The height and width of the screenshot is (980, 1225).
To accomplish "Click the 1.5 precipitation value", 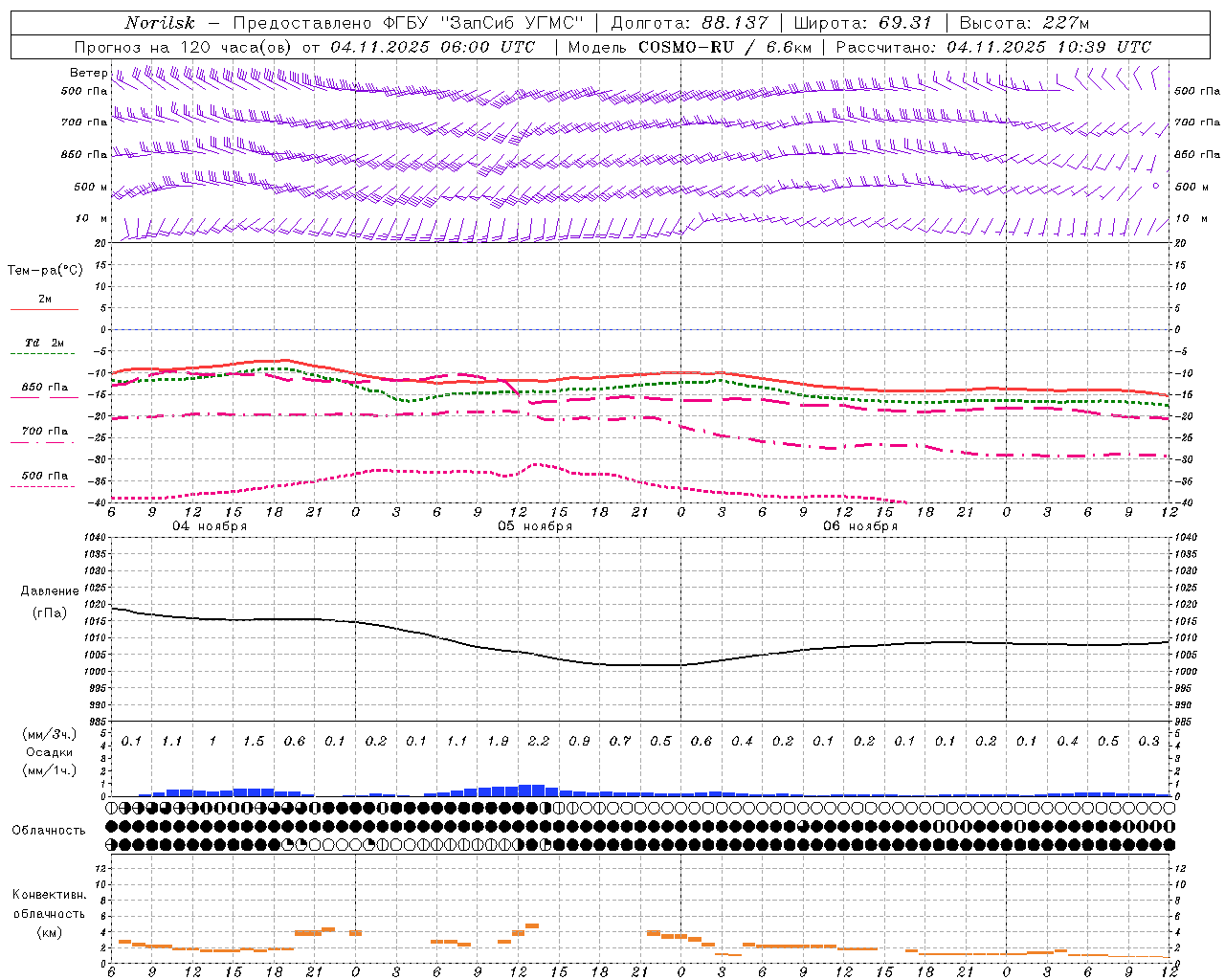I will 254,741.
